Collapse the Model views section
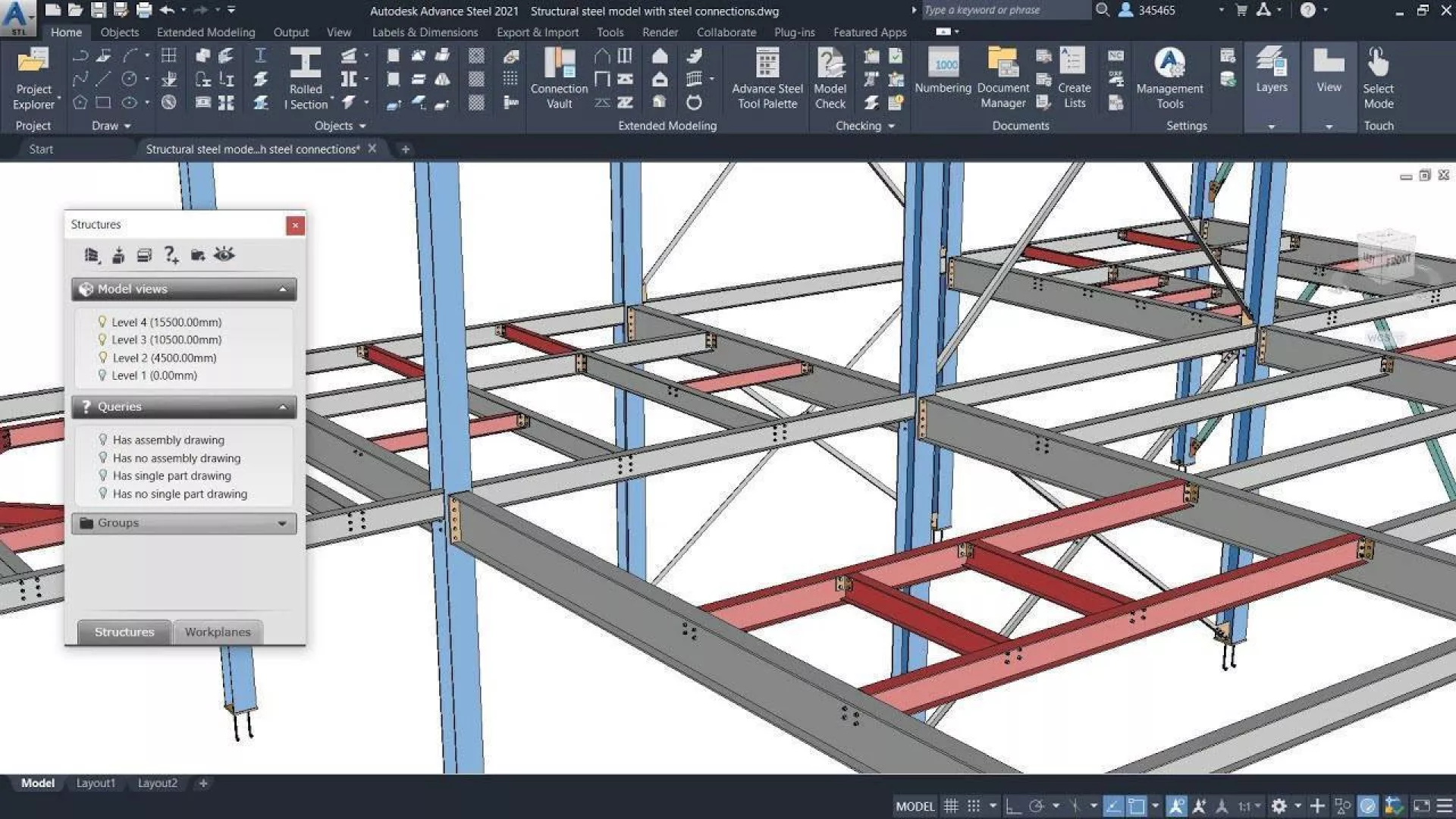 [x=283, y=289]
